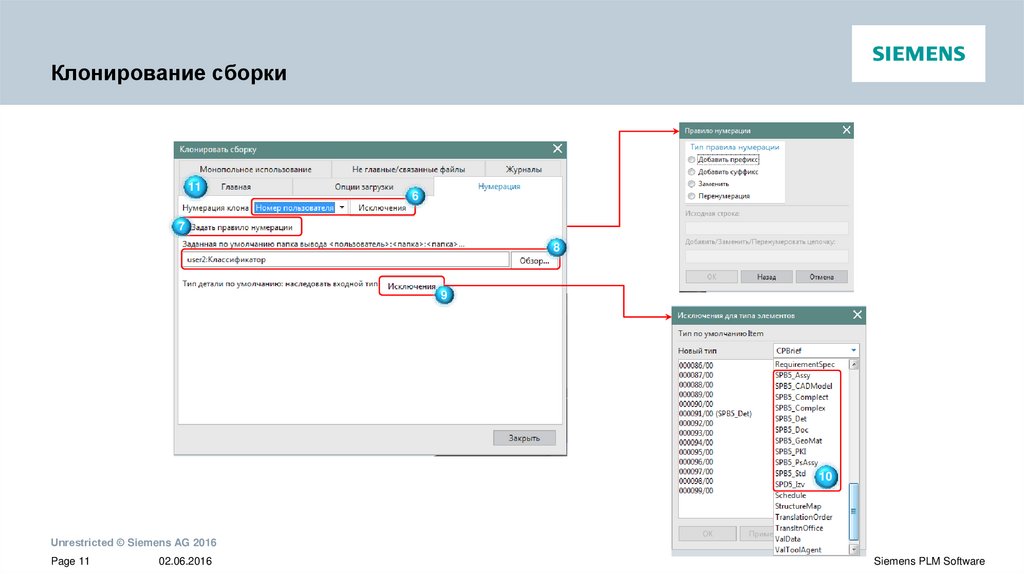
Task: Open the Опции загрузки tab
Action: [364, 187]
